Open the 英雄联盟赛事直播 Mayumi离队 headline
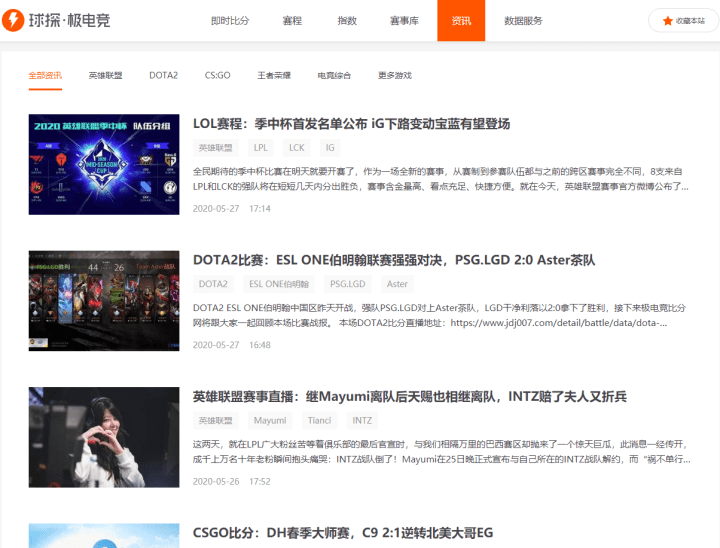This screenshot has height=548, width=720. click(410, 396)
